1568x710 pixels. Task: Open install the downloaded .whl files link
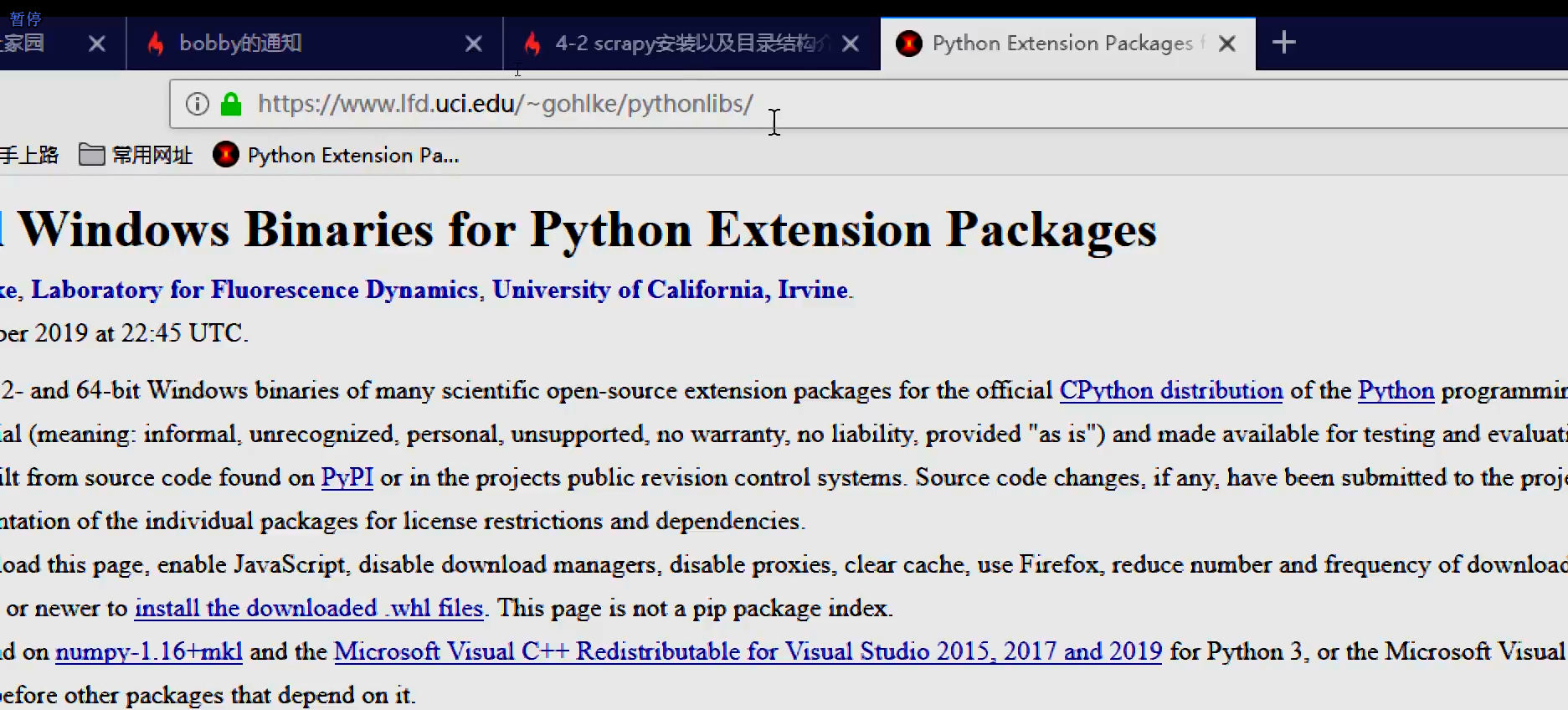(309, 608)
